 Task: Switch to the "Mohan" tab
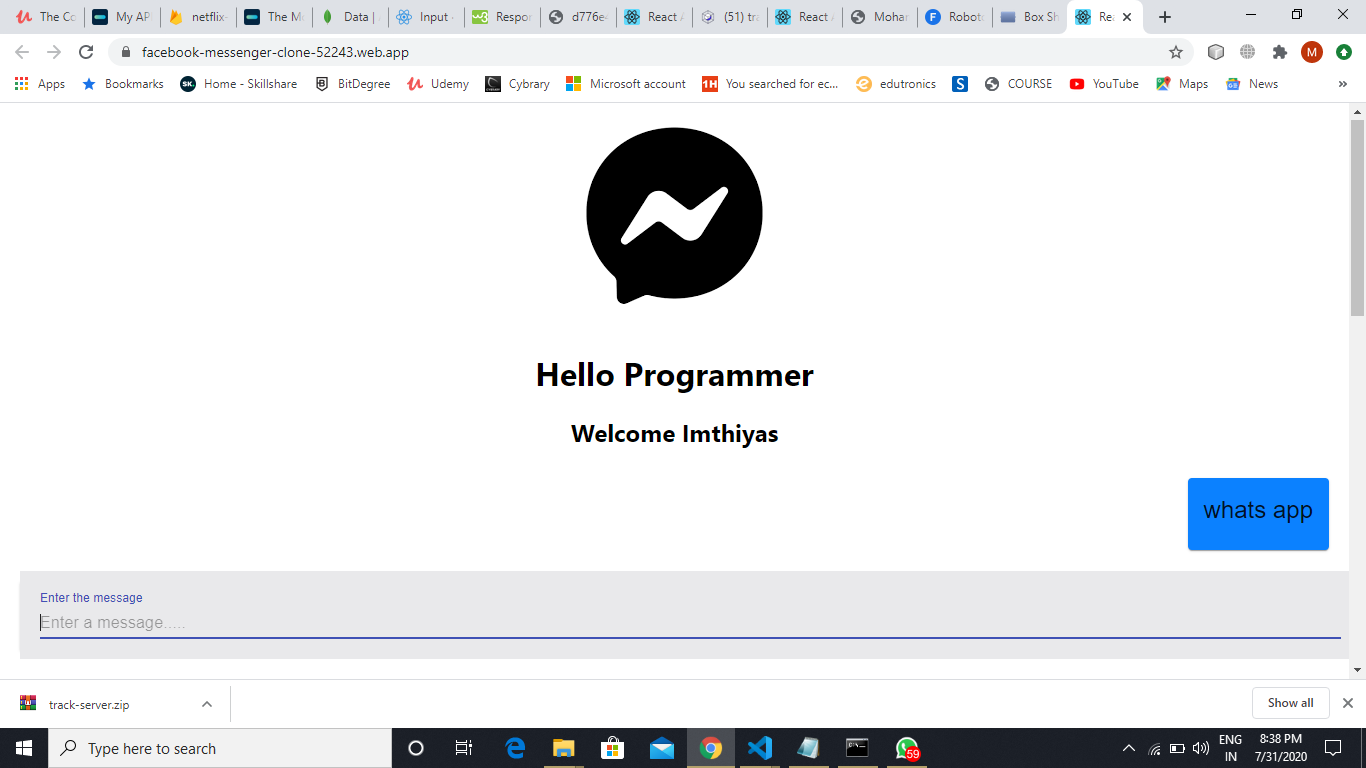tap(879, 17)
